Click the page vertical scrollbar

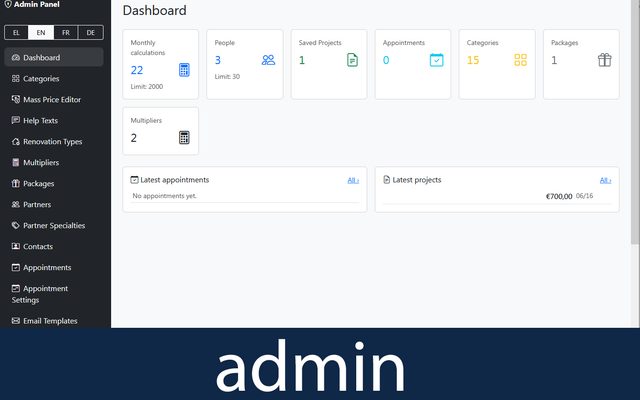pyautogui.click(x=635, y=122)
